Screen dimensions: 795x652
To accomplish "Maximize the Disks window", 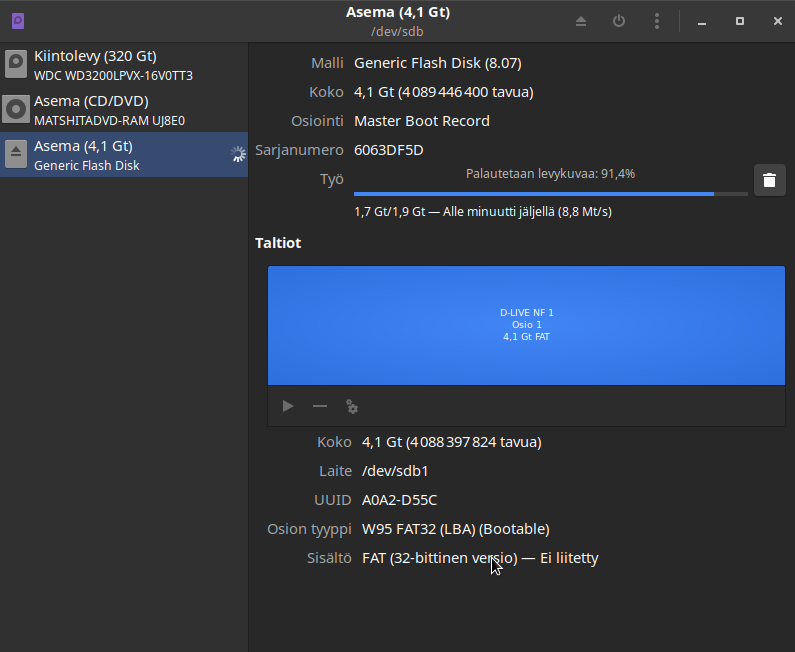I will point(740,21).
